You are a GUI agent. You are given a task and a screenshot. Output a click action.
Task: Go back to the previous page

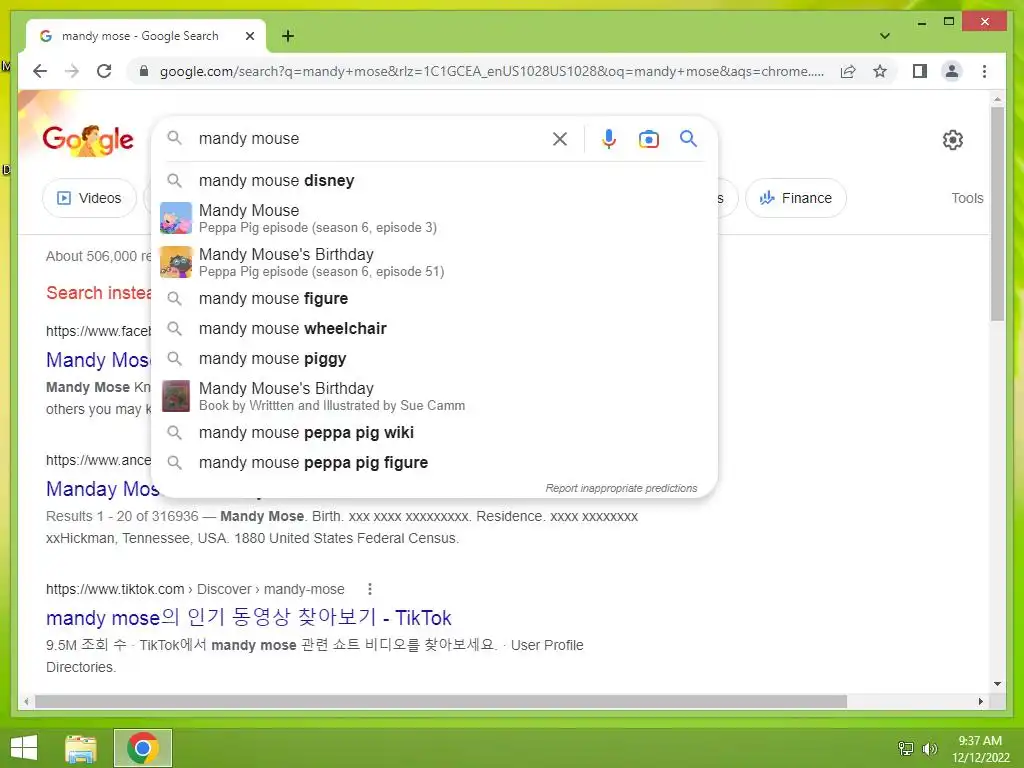pos(40,71)
